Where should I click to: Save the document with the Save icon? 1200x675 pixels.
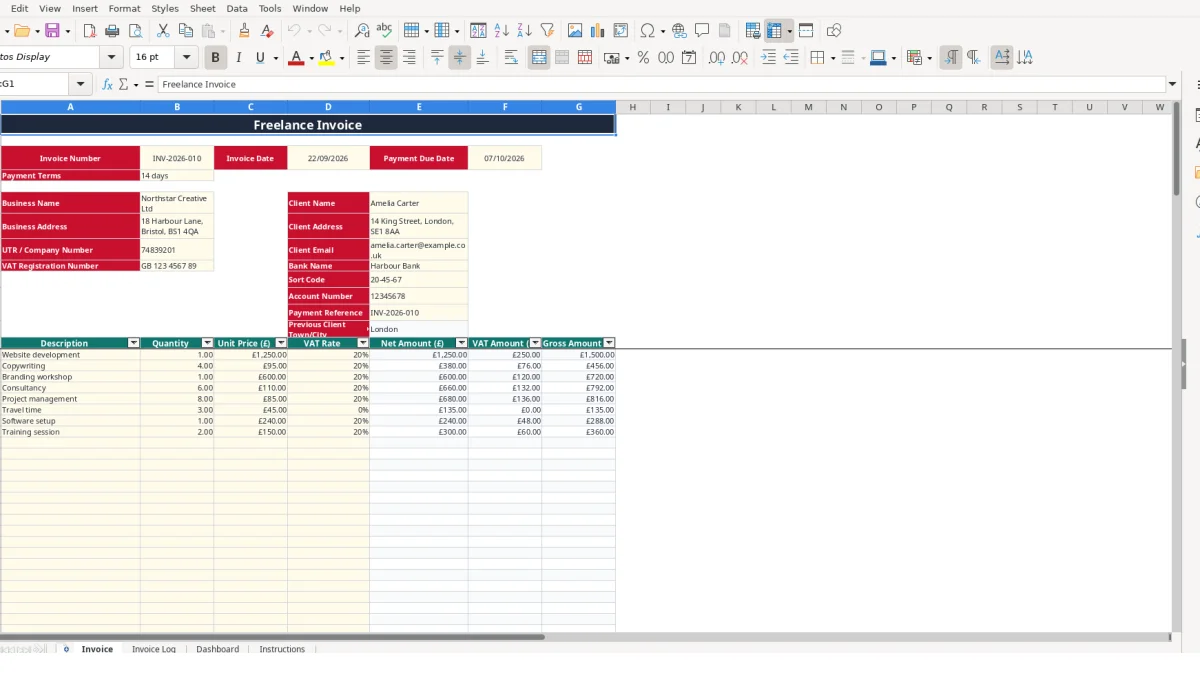52,31
